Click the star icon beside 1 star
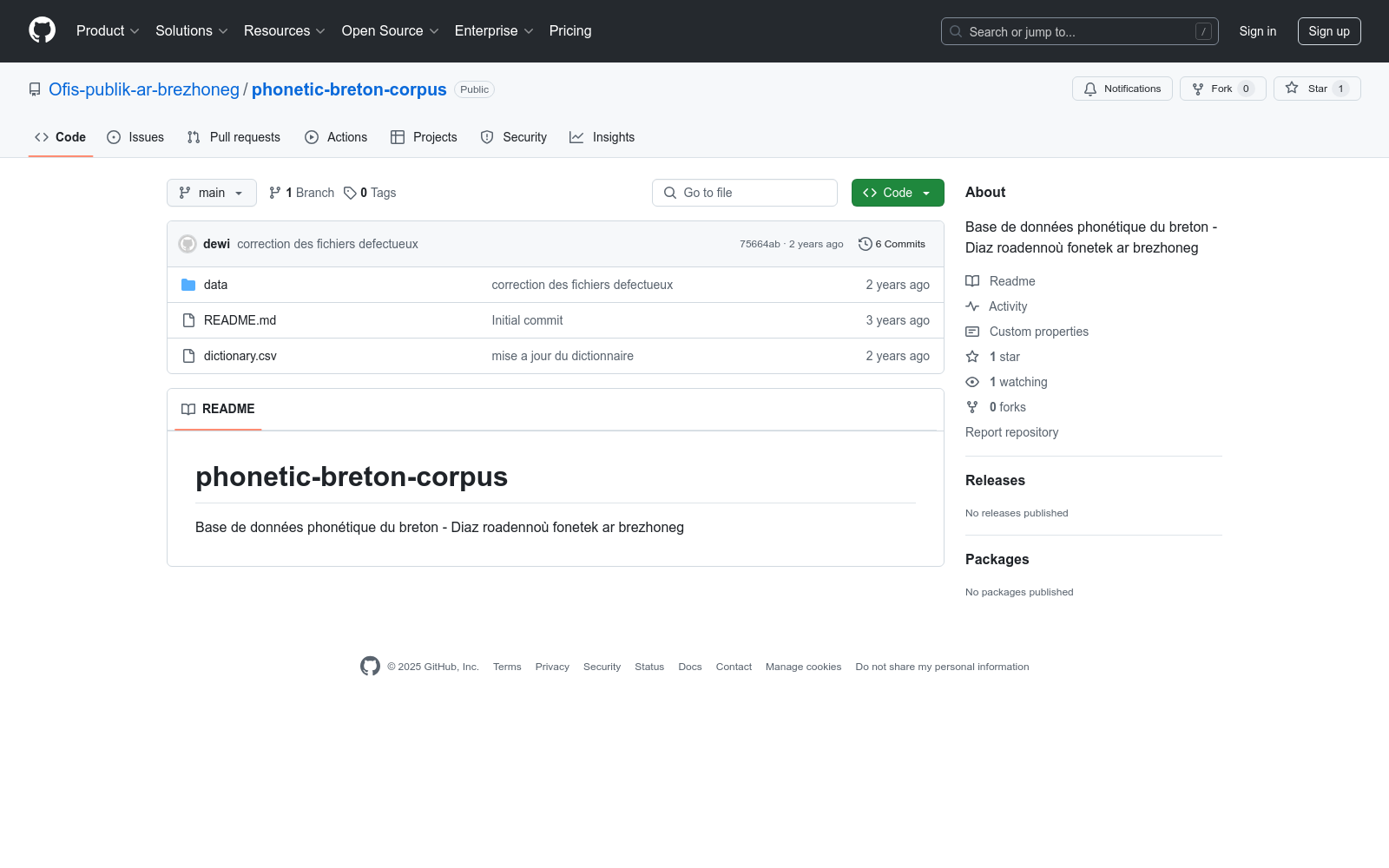This screenshot has width=1389, height=868. click(972, 357)
